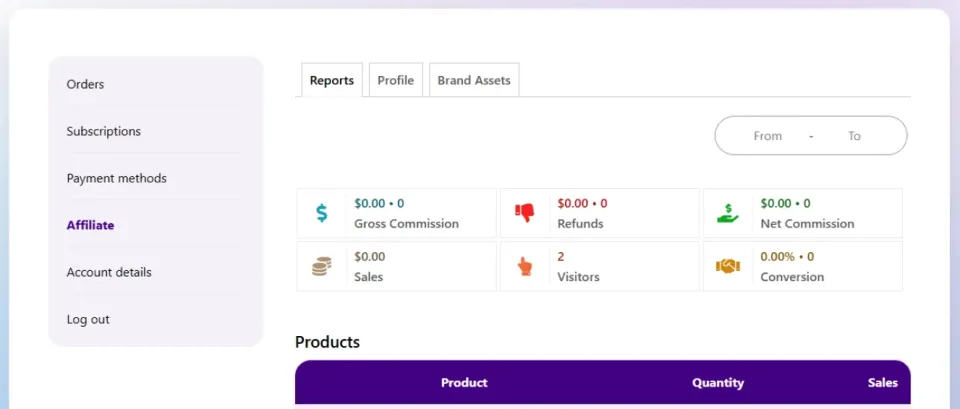Image resolution: width=960 pixels, height=409 pixels.
Task: Open Account details page
Action: click(109, 272)
